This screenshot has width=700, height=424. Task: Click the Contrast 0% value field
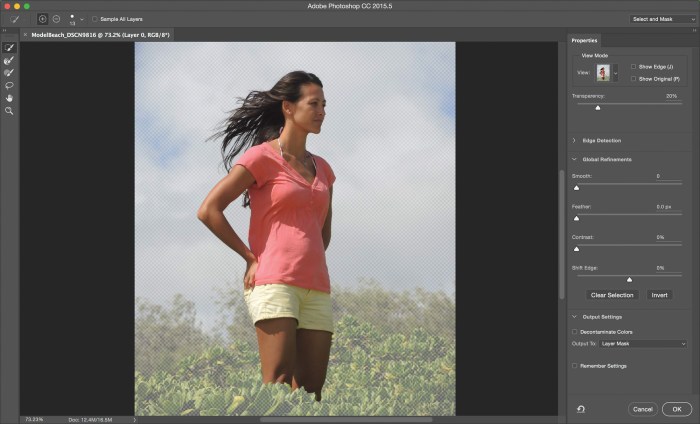(668, 237)
